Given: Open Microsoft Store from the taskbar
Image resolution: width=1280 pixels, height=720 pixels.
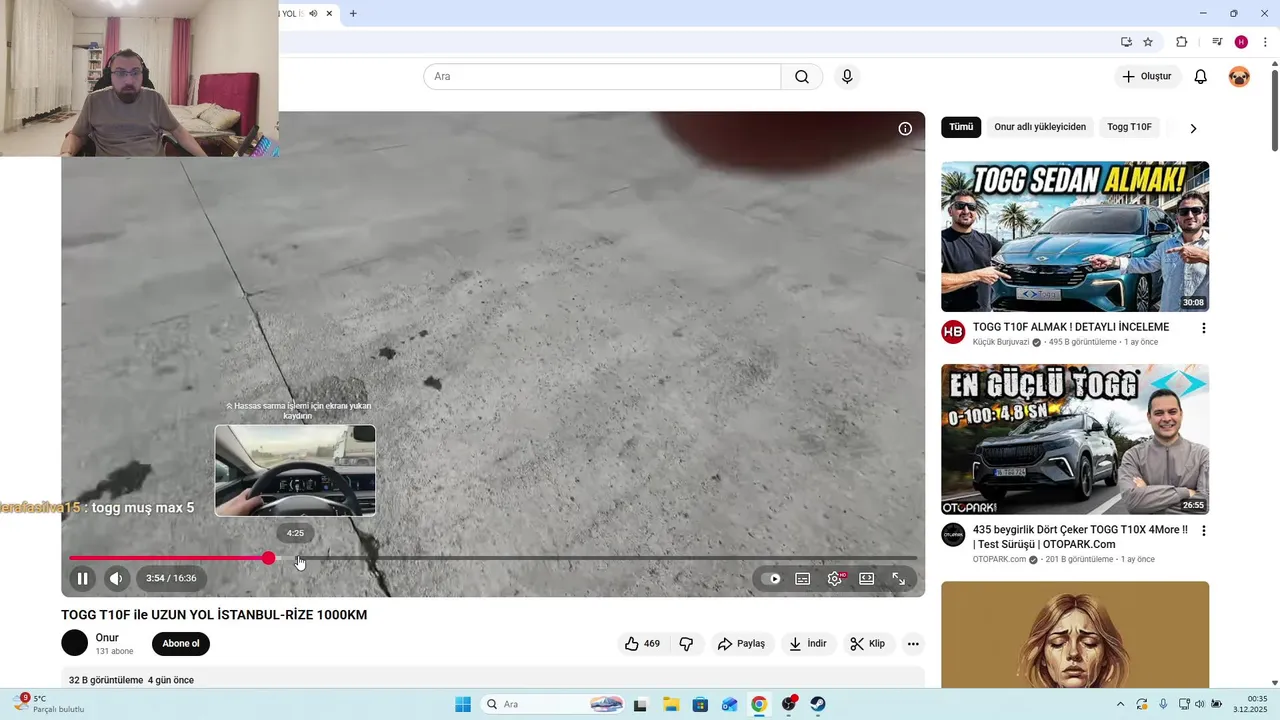Looking at the screenshot, I should click(700, 704).
